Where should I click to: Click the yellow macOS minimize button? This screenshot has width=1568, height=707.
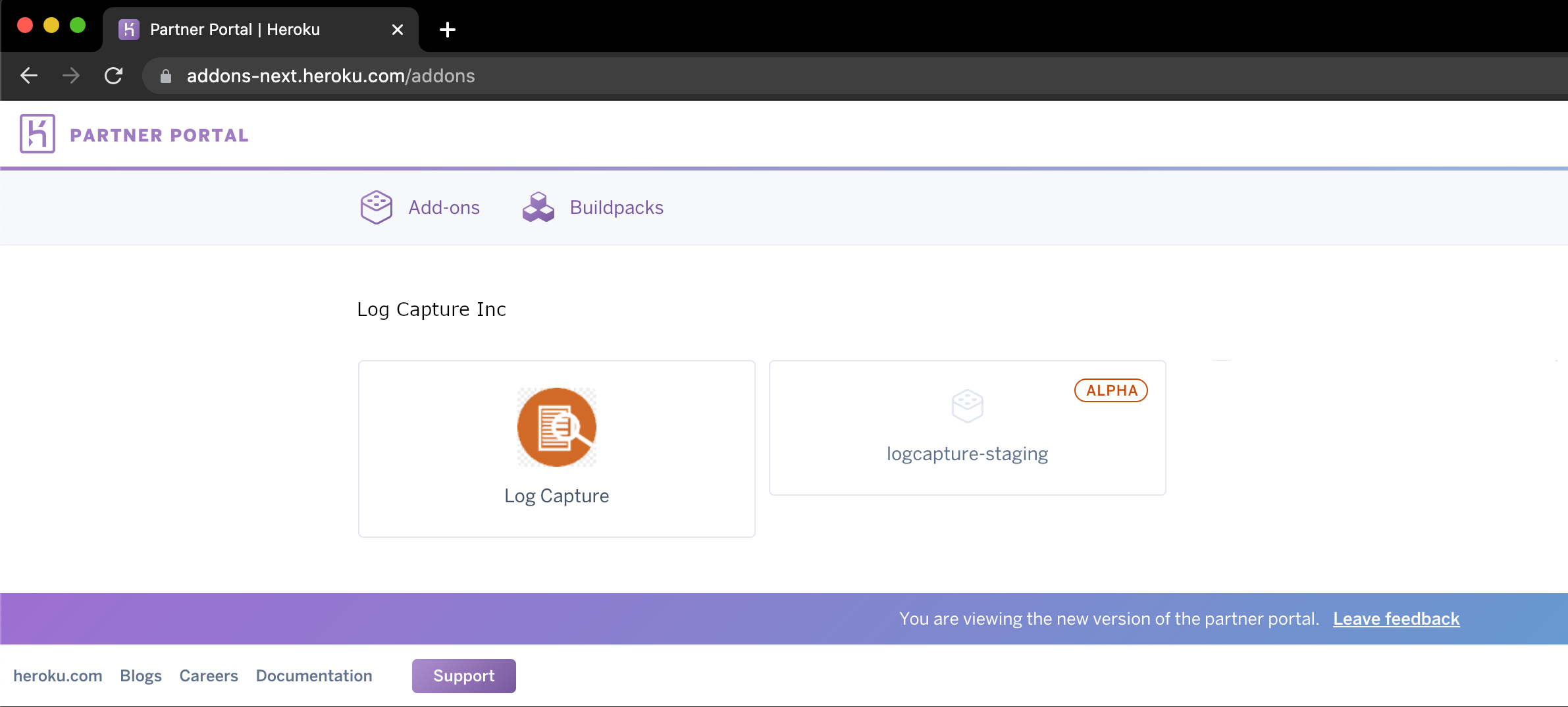point(51,26)
